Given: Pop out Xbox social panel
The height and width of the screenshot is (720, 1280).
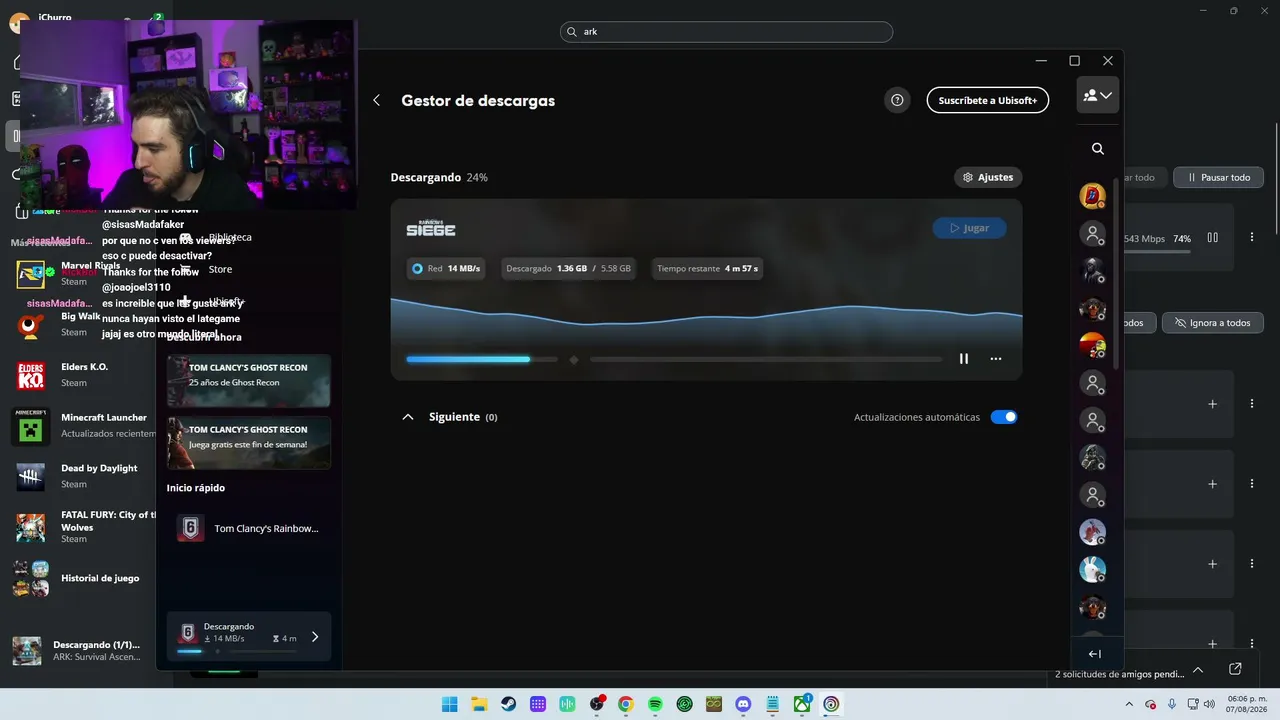Looking at the screenshot, I should (1236, 669).
